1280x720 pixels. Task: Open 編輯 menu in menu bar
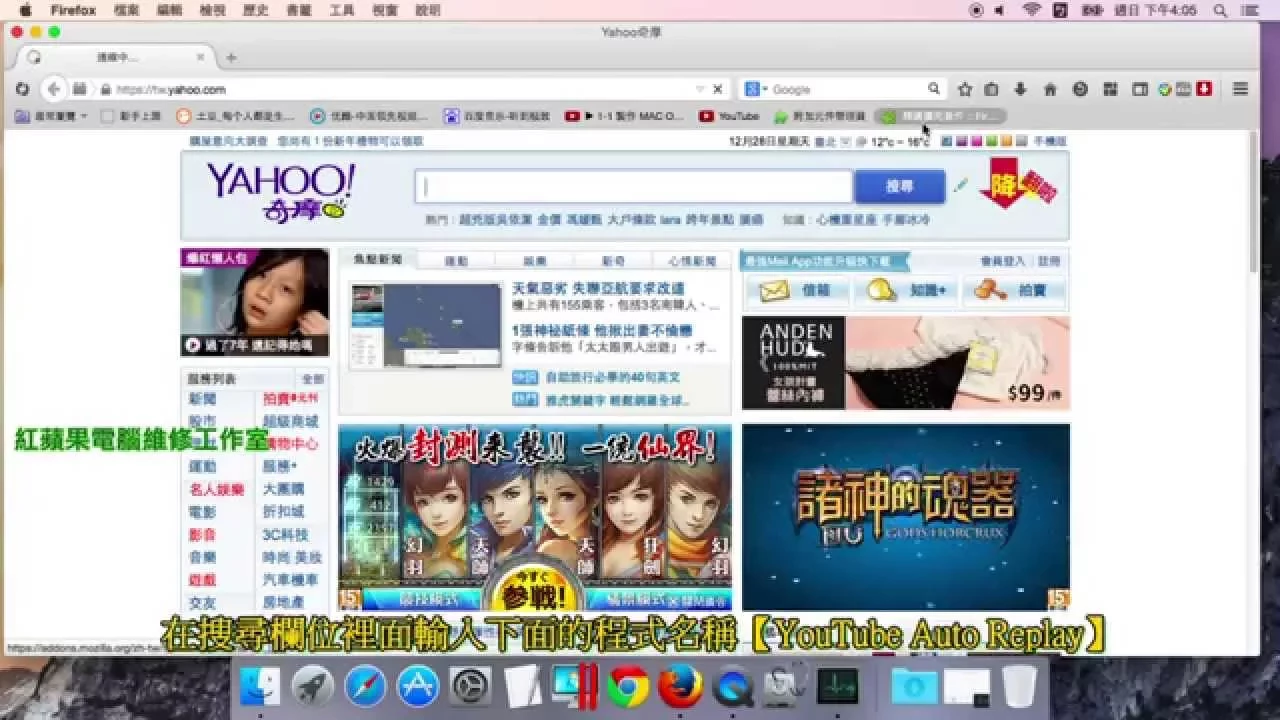point(170,10)
